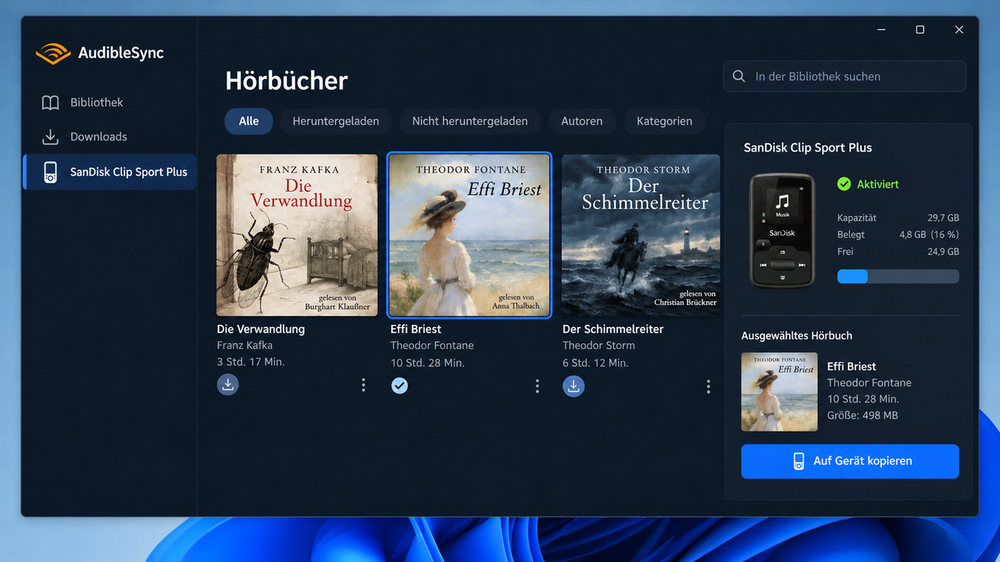
Task: Close the AudibleSync window
Action: pyautogui.click(x=959, y=30)
